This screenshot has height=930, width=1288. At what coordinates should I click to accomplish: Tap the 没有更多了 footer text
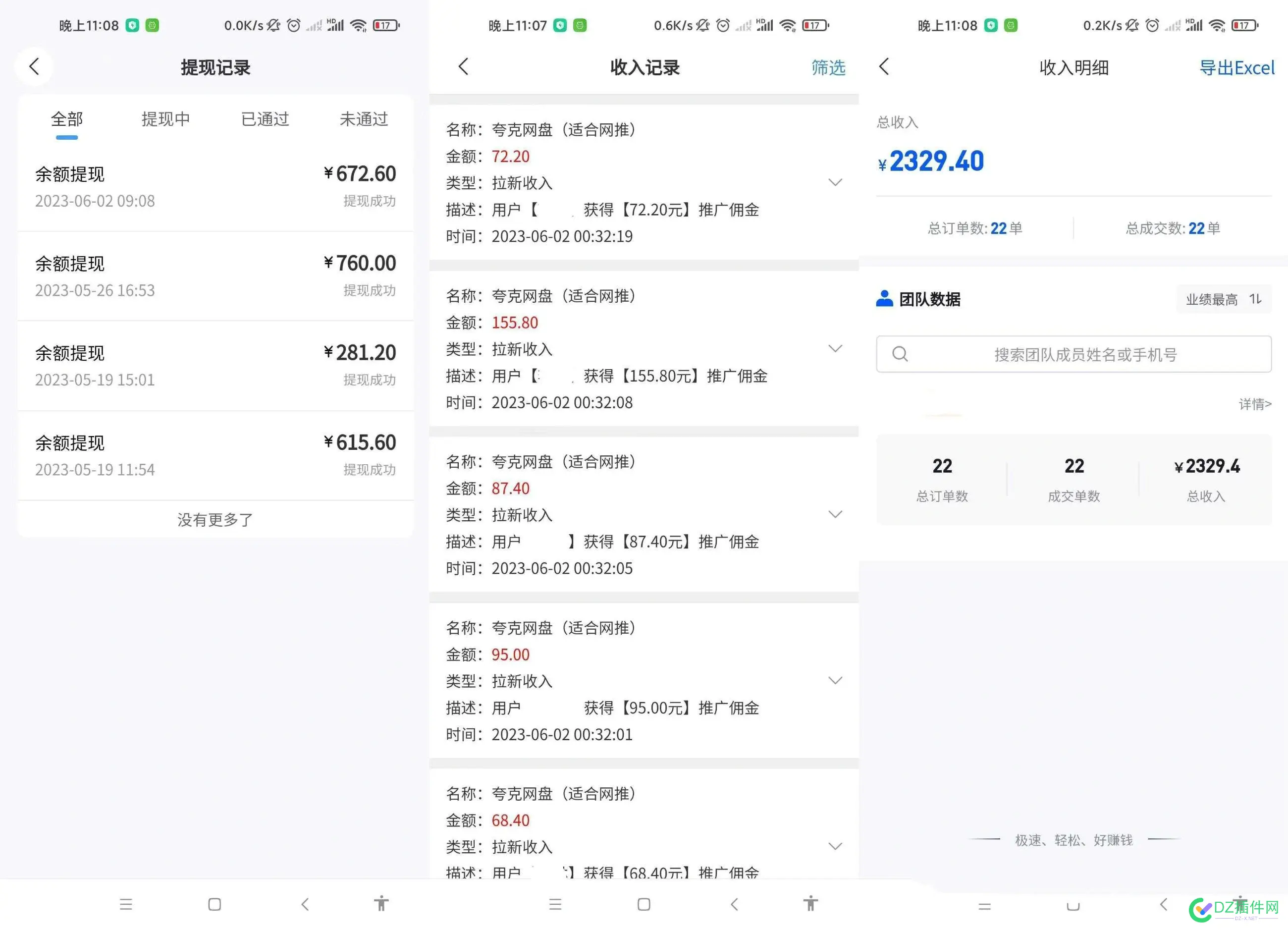tap(215, 519)
